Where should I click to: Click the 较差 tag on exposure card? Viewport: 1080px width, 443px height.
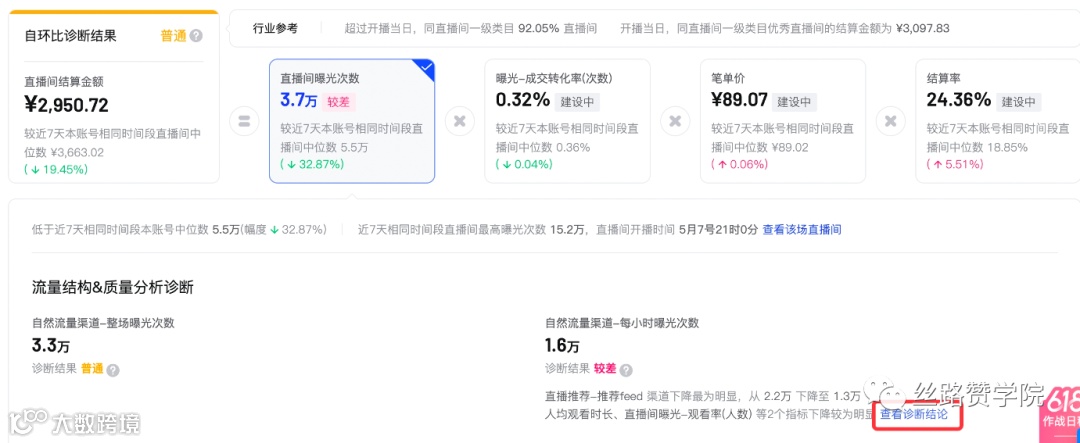click(x=341, y=101)
